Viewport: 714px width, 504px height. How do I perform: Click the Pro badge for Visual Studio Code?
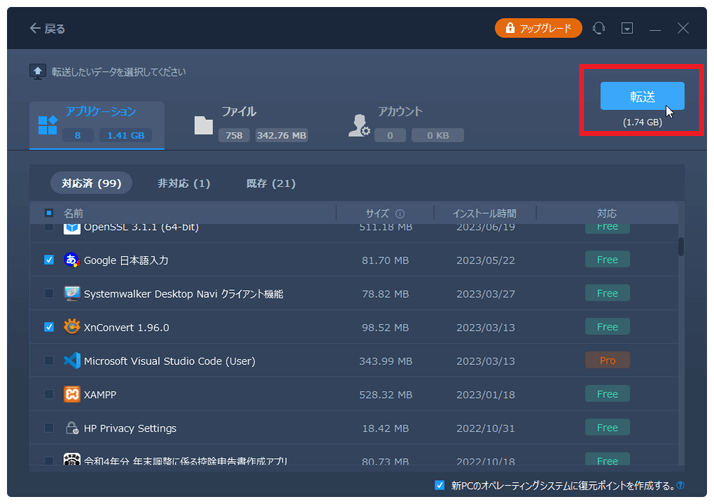(607, 361)
